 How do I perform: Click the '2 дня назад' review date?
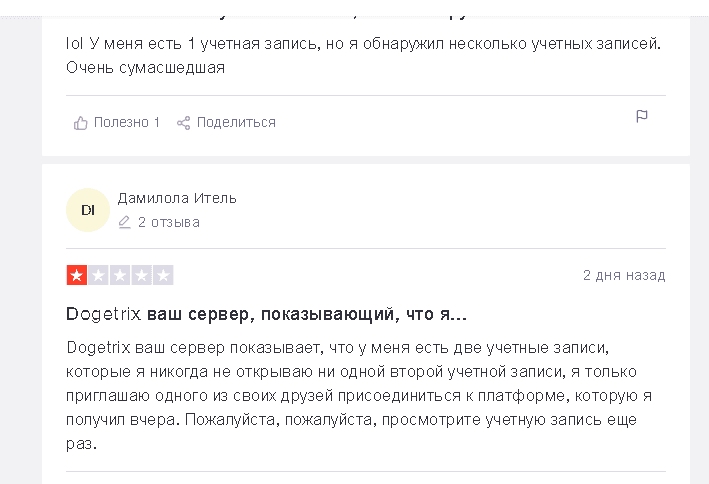pos(624,275)
